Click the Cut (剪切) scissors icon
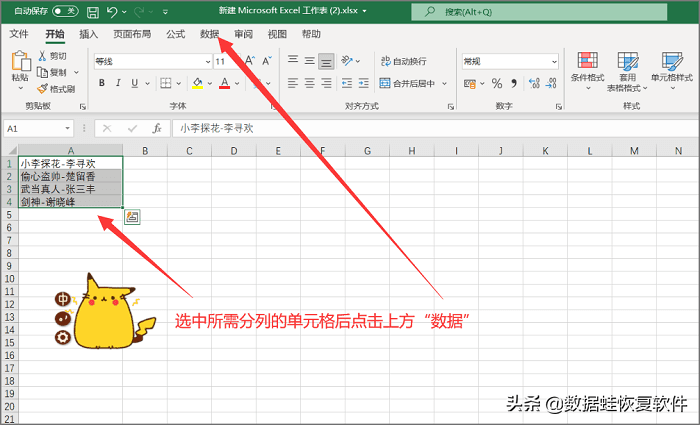Screen dimensions: 700x425 point(42,56)
